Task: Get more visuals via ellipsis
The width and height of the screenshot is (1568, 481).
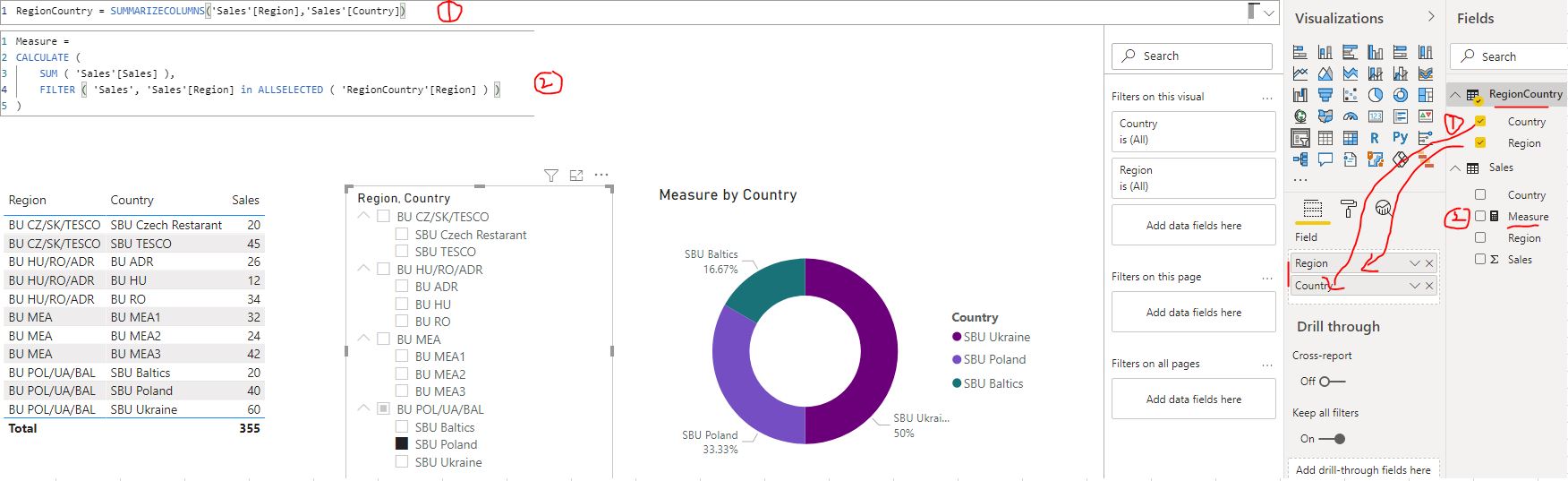Action: [1300, 180]
